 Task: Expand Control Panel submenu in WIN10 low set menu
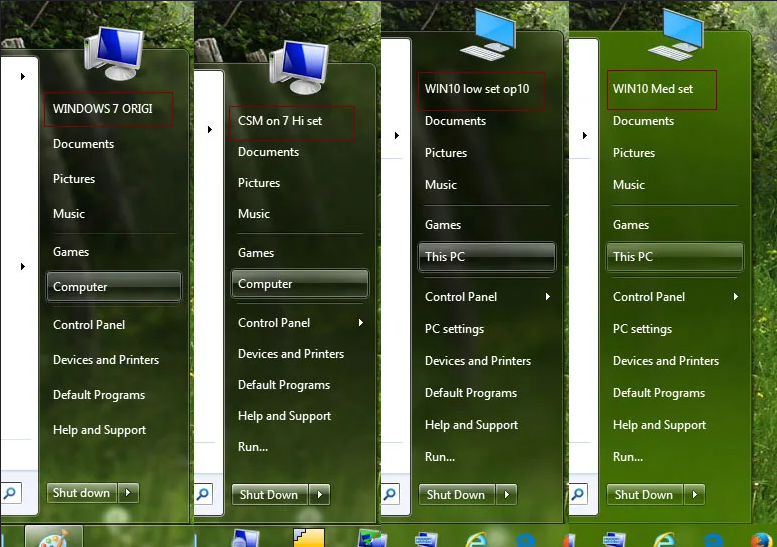tap(547, 297)
